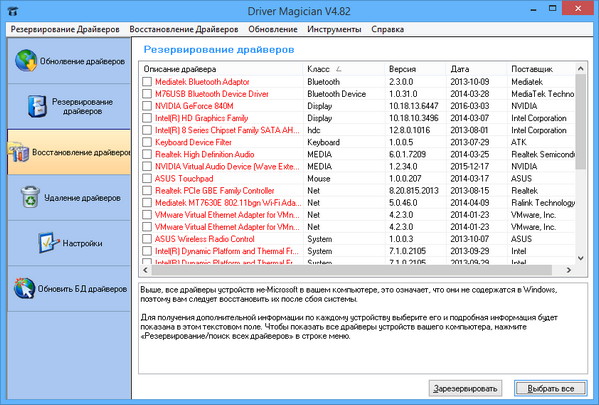The image size is (599, 405).
Task: Open the Резервирование Драйверов menu
Action: (x=65, y=29)
